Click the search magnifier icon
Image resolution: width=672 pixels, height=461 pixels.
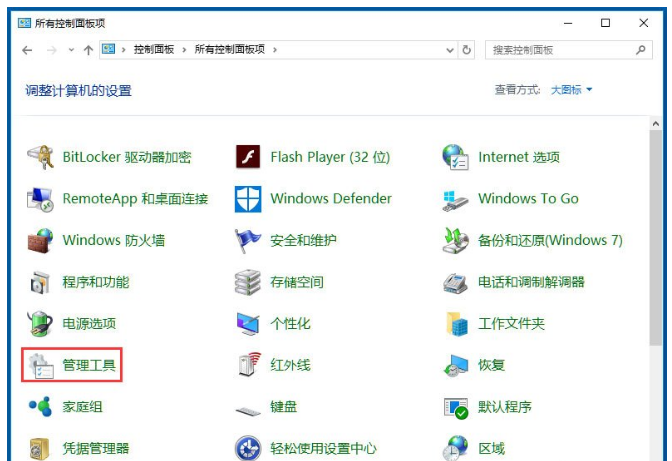tap(641, 50)
